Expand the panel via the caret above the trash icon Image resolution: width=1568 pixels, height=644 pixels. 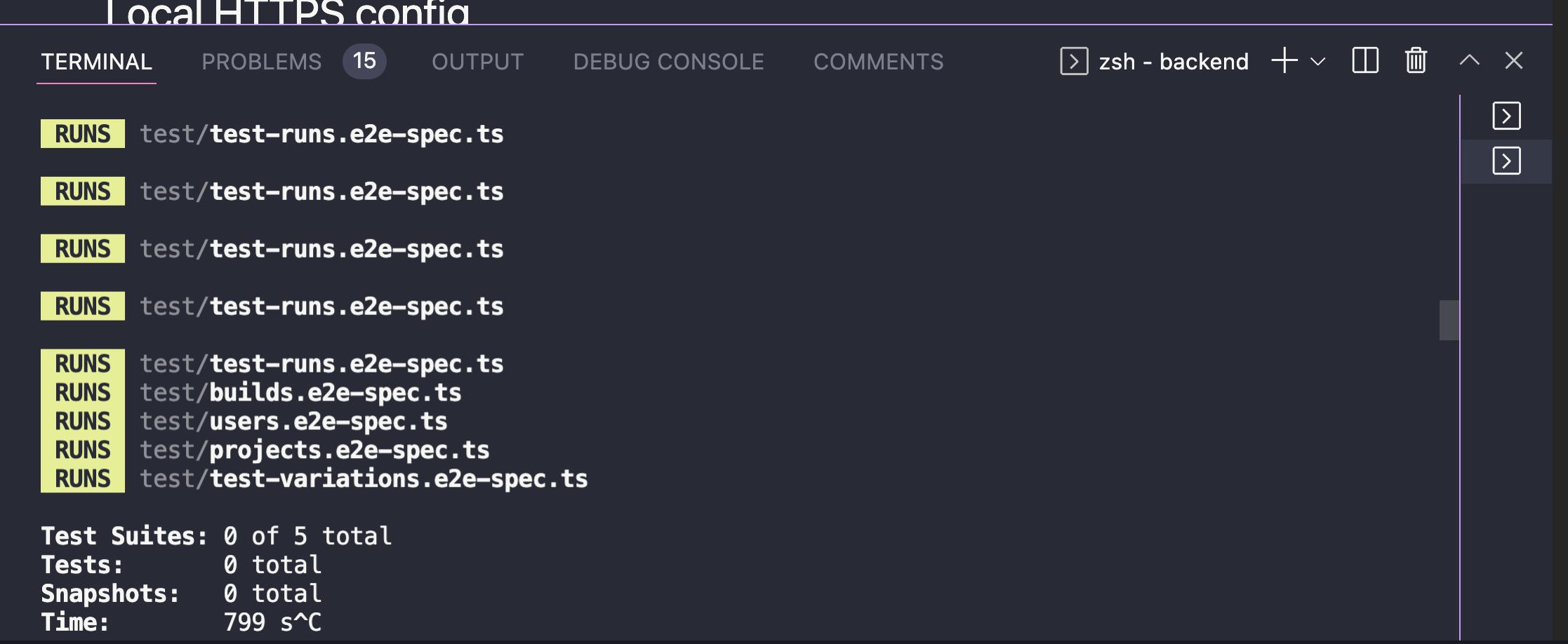(x=1468, y=61)
